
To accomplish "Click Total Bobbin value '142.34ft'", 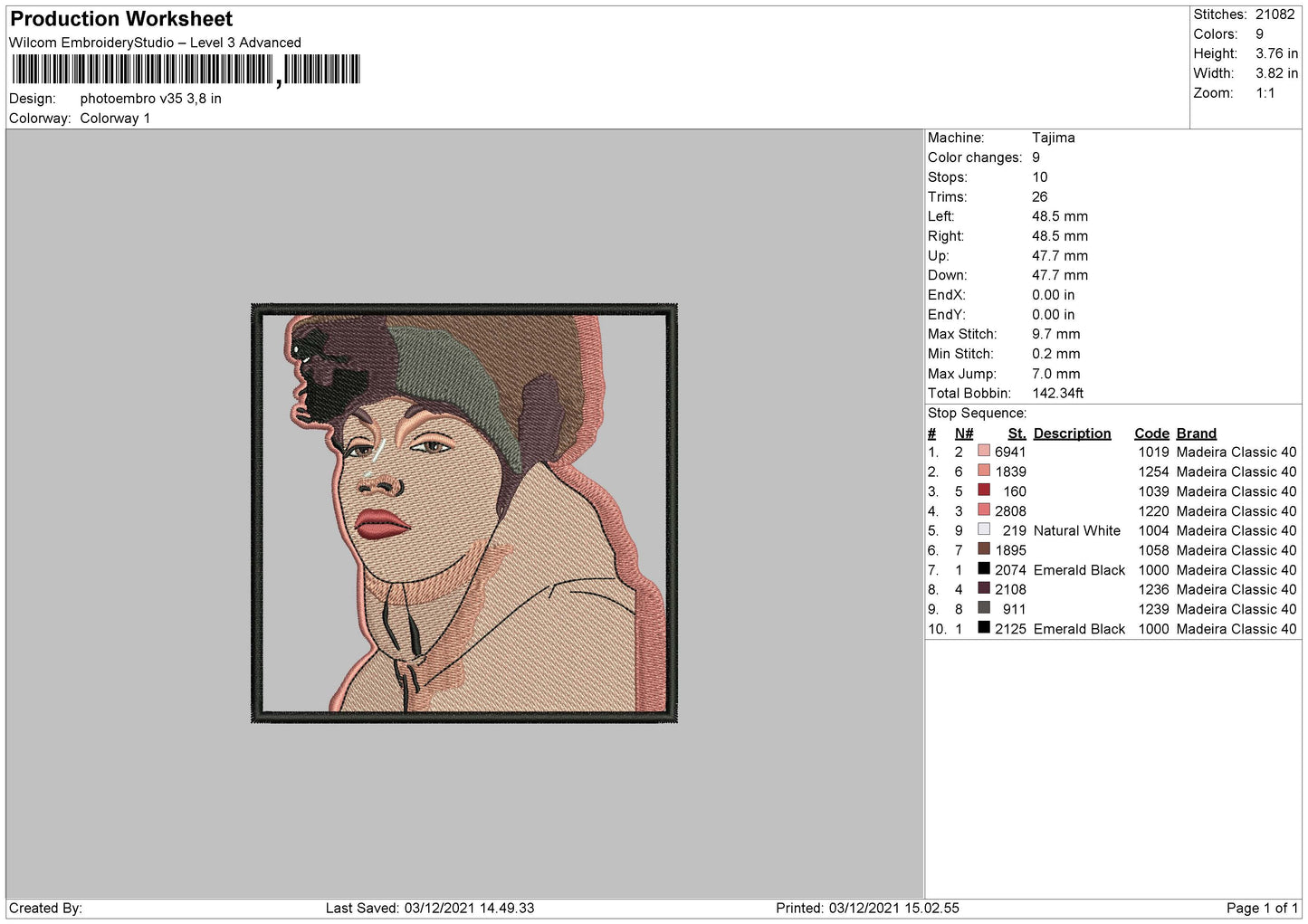I will click(1057, 393).
